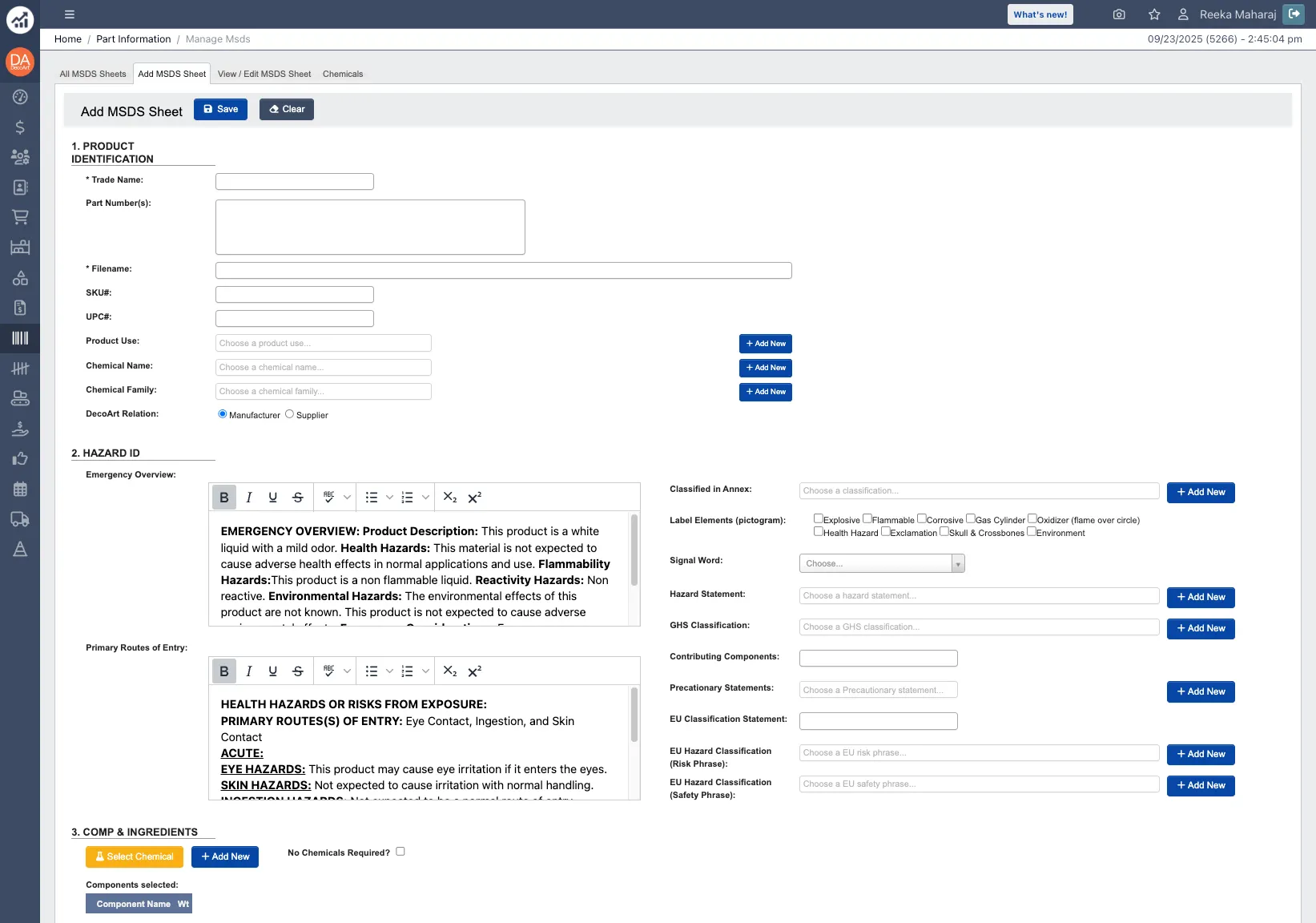Open the users group sidebar icon

pyautogui.click(x=20, y=157)
